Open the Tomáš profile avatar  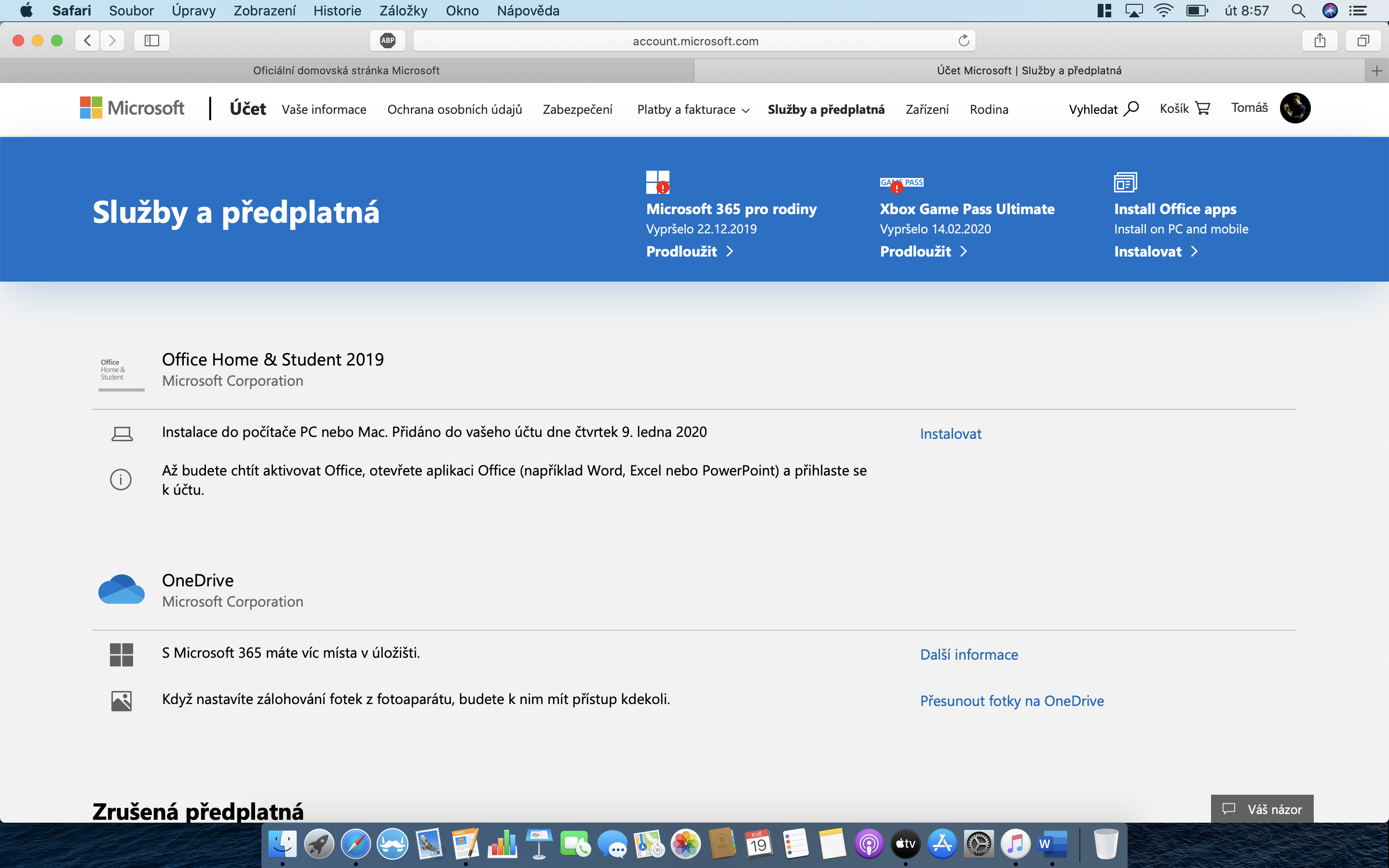coord(1295,108)
